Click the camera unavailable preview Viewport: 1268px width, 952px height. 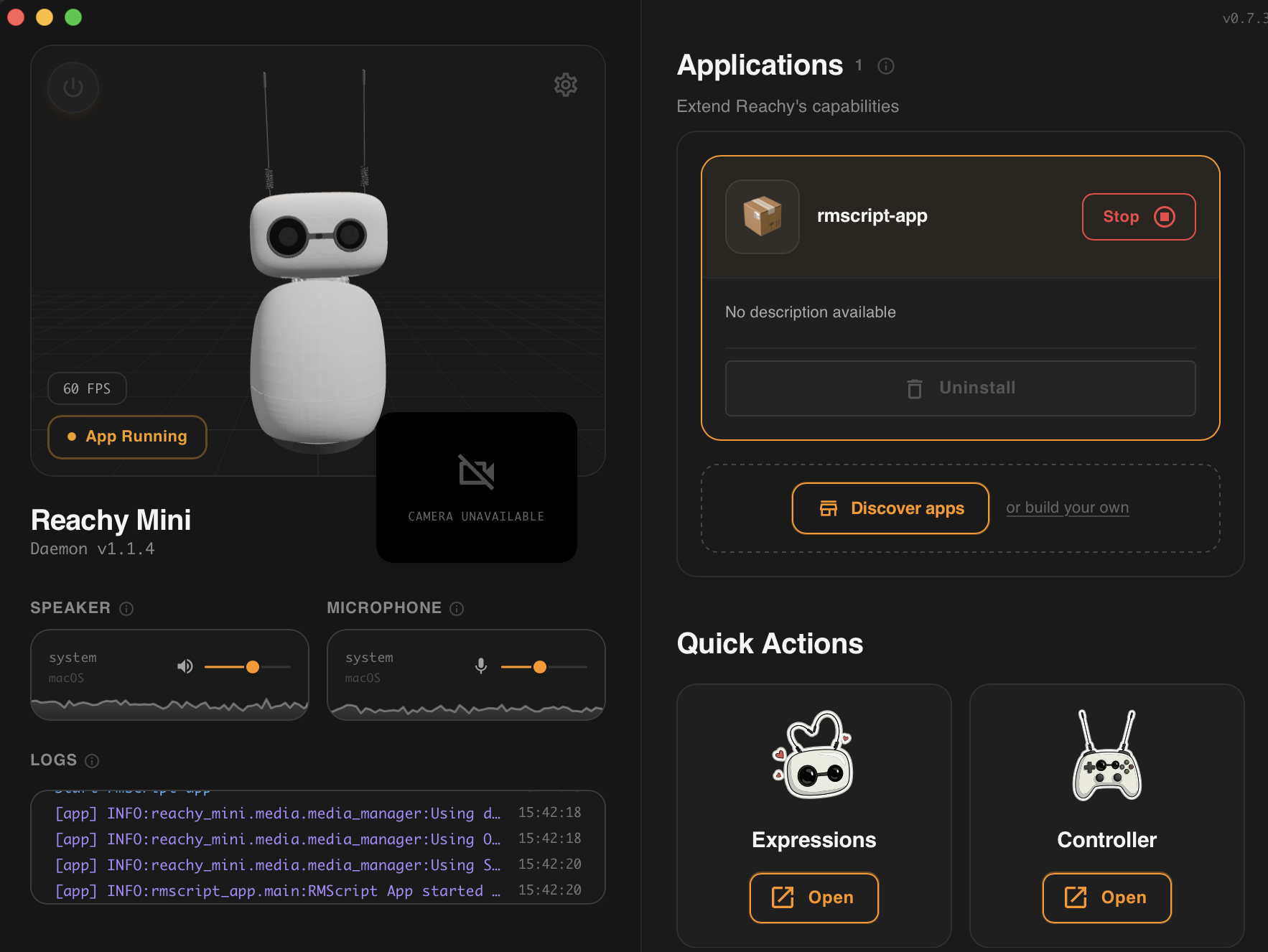tap(476, 487)
